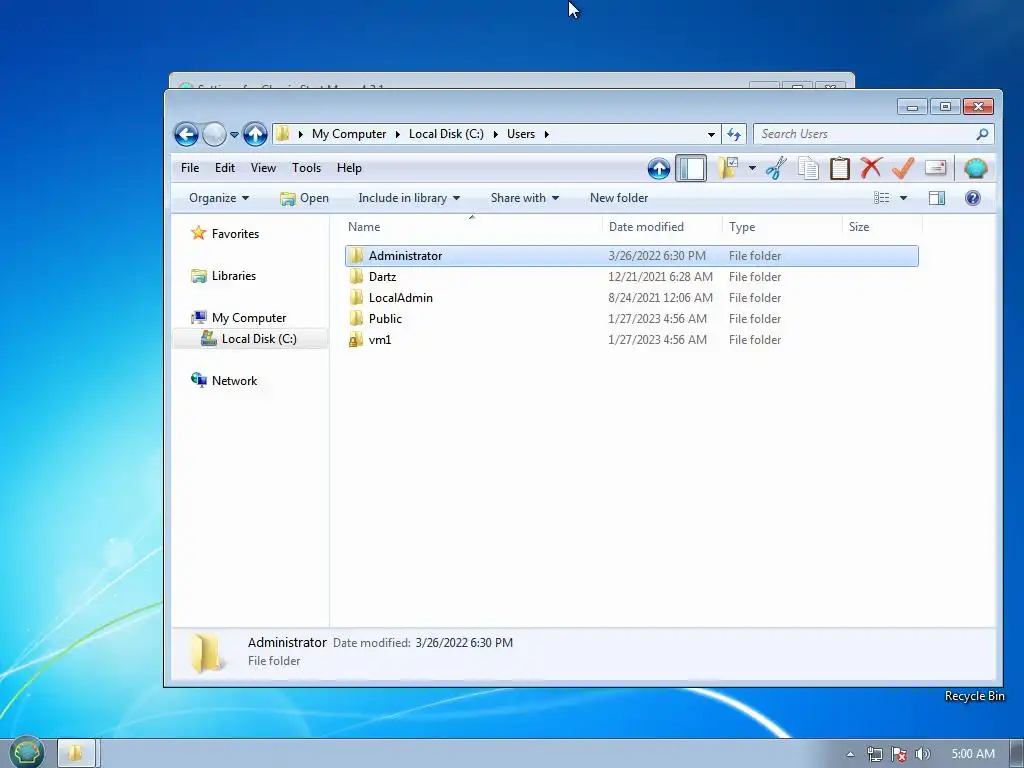Screen dimensions: 1024x768
Task: Open the Edit menu
Action: coord(225,168)
